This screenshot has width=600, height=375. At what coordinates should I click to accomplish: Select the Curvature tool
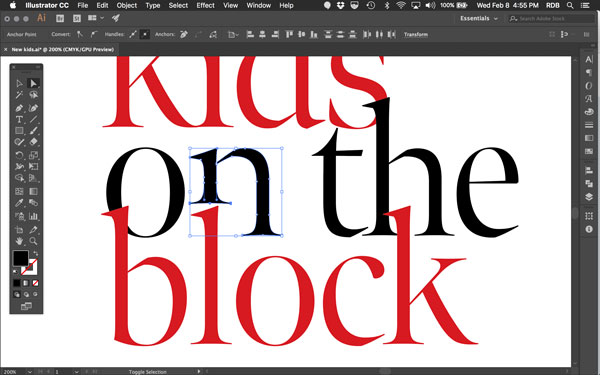click(x=33, y=108)
